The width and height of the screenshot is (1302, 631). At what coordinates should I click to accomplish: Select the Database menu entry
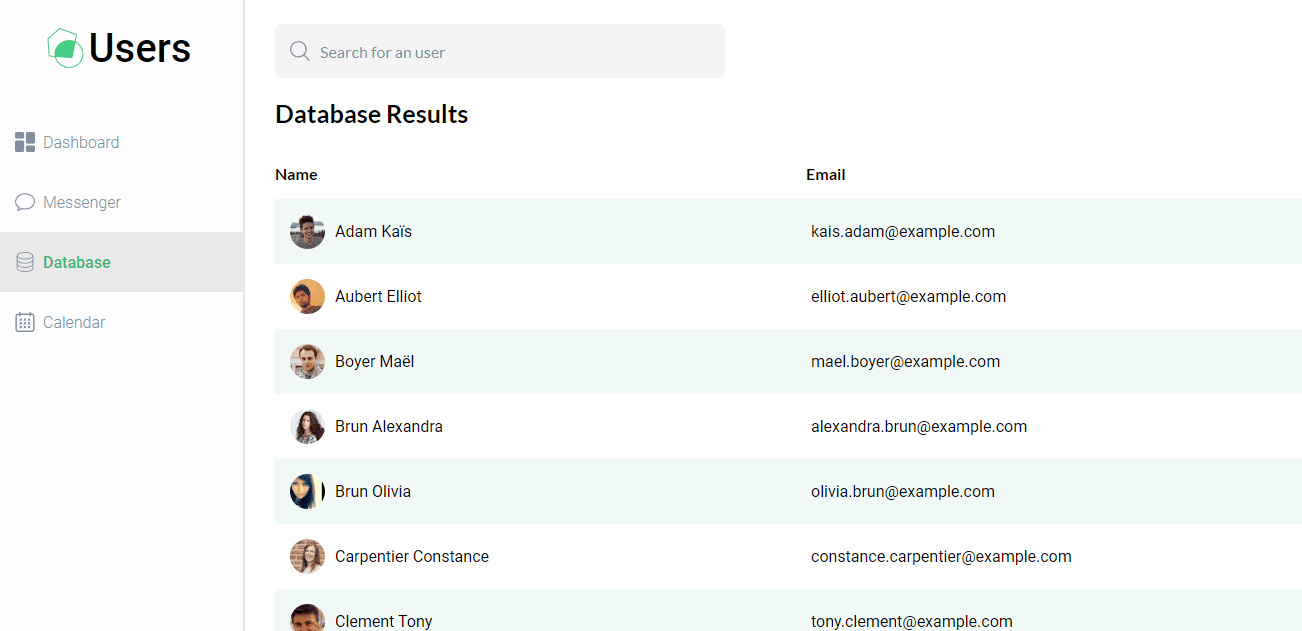click(x=76, y=261)
